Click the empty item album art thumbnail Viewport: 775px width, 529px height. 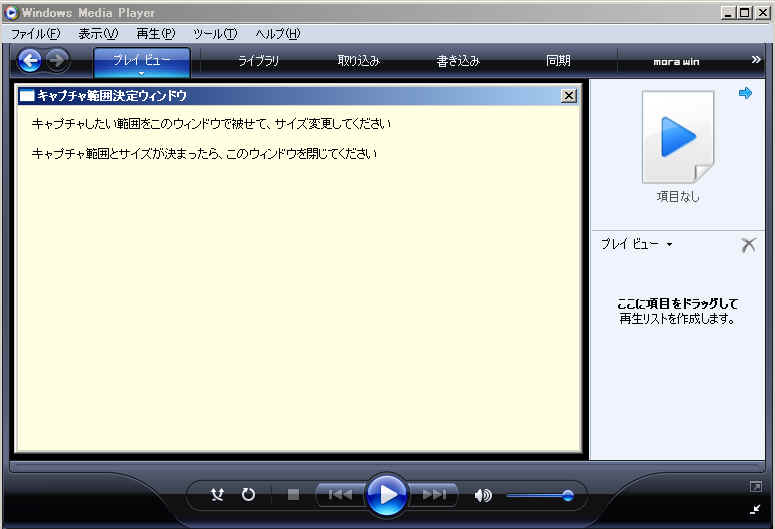(678, 137)
